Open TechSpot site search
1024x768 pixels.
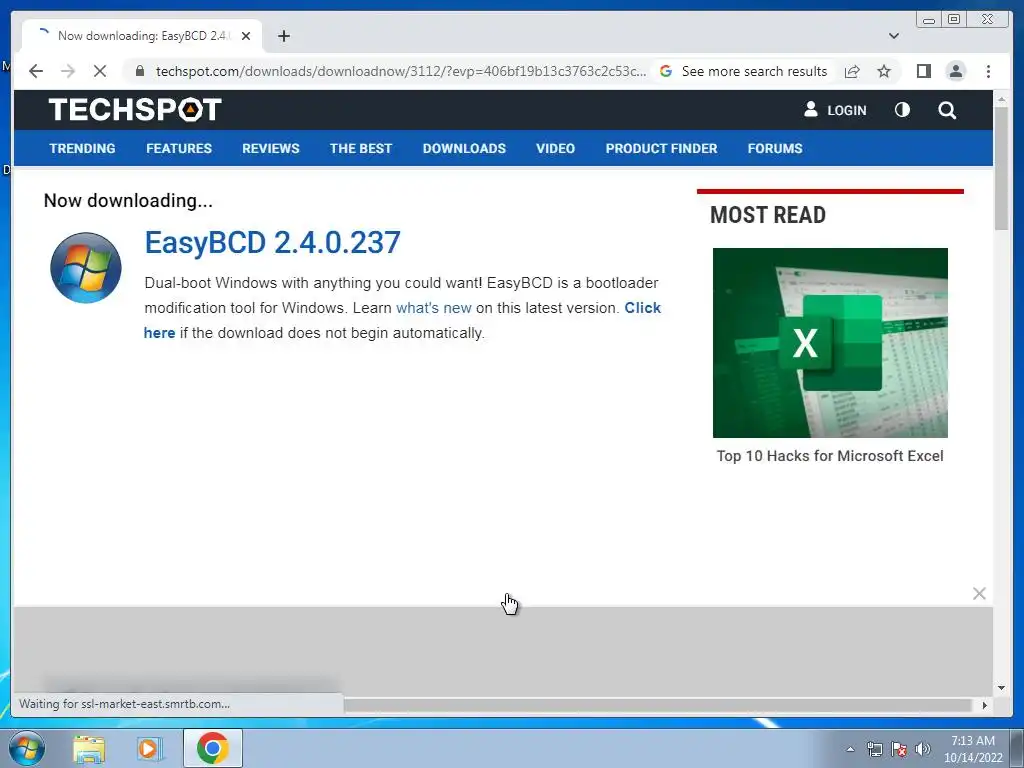947,110
